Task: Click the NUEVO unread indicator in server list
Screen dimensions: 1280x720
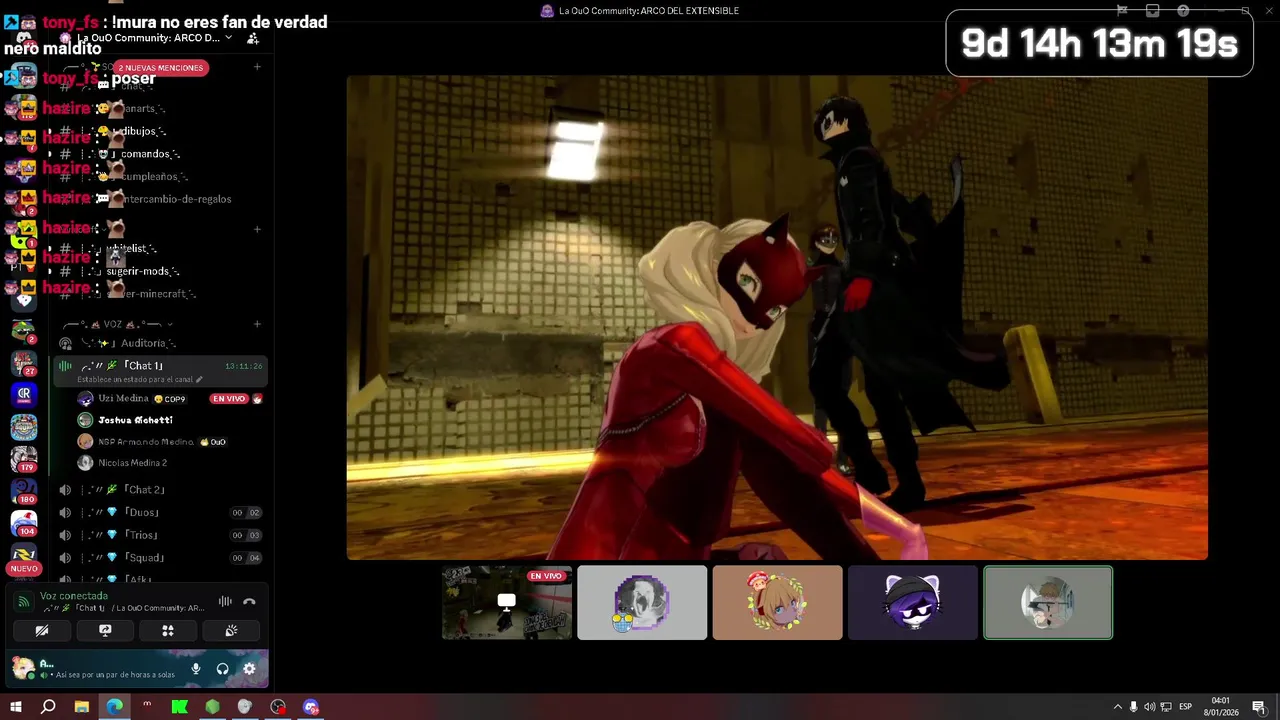Action: [x=24, y=568]
